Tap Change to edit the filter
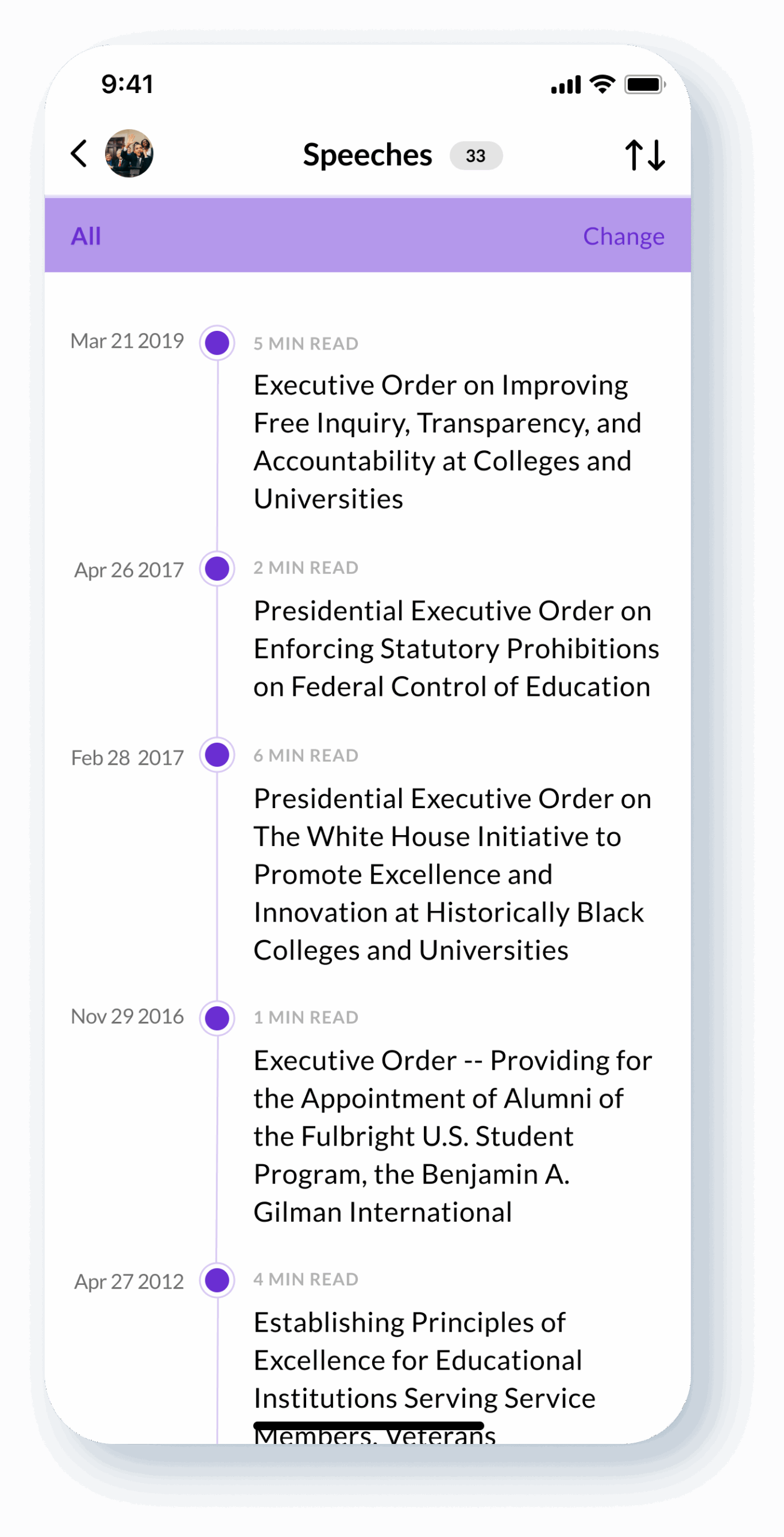The width and height of the screenshot is (784, 1537). [x=623, y=236]
